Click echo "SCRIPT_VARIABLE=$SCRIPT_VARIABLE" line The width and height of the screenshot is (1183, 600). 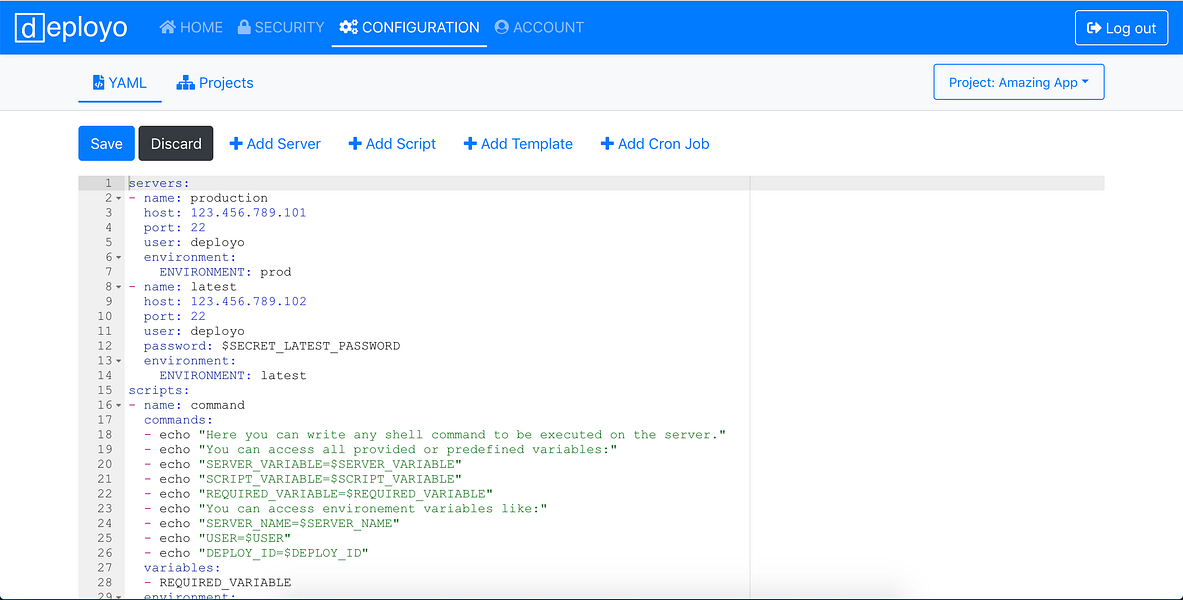tap(303, 478)
